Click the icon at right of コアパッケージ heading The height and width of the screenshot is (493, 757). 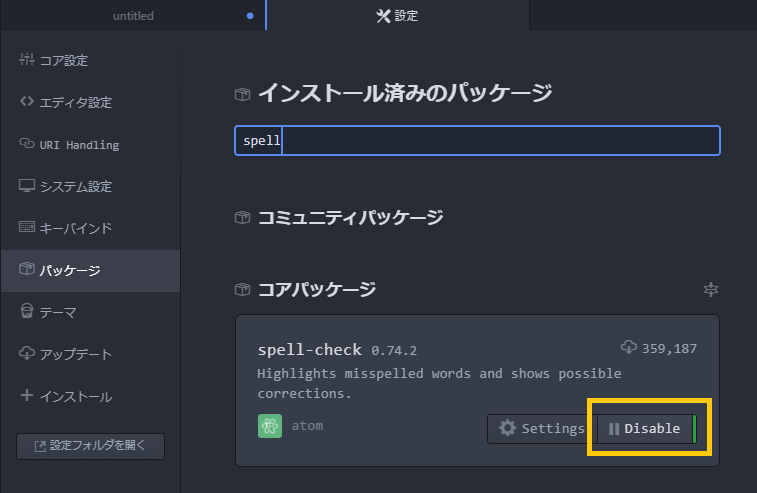(711, 289)
